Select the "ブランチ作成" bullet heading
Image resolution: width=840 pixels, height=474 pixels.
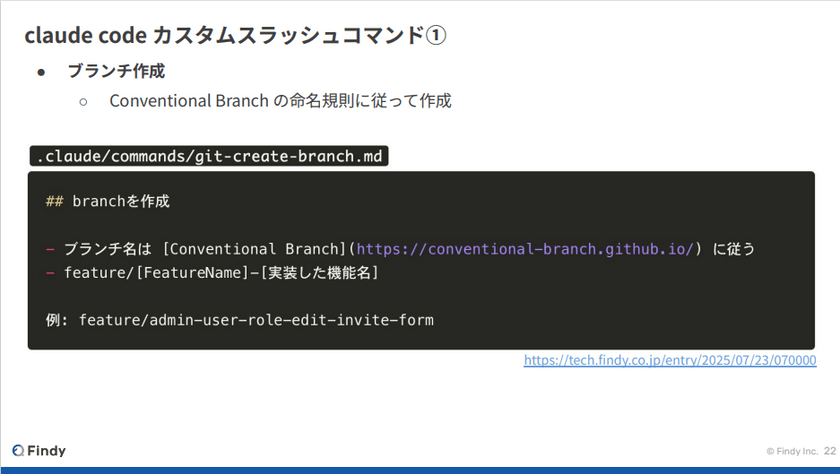click(116, 71)
